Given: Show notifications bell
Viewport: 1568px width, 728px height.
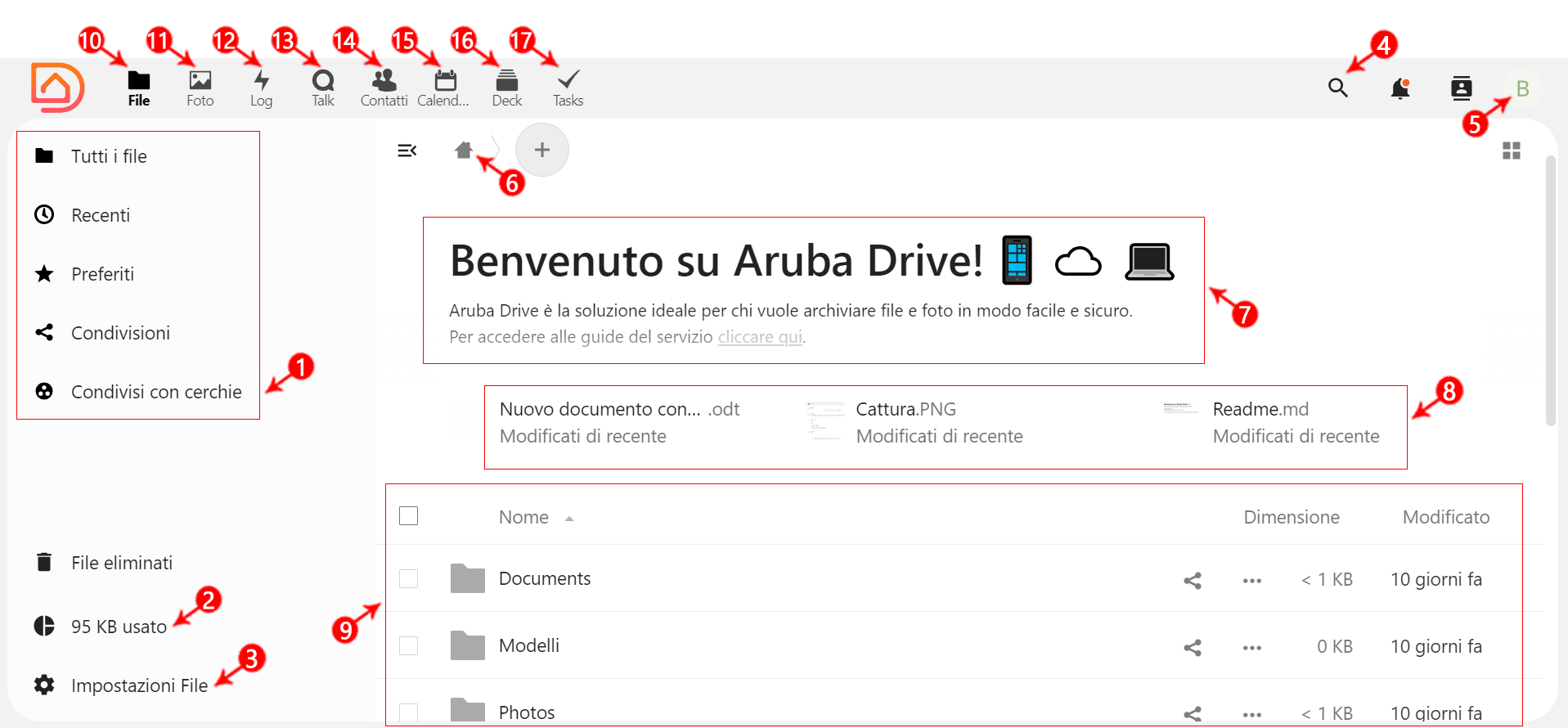Looking at the screenshot, I should (1400, 88).
